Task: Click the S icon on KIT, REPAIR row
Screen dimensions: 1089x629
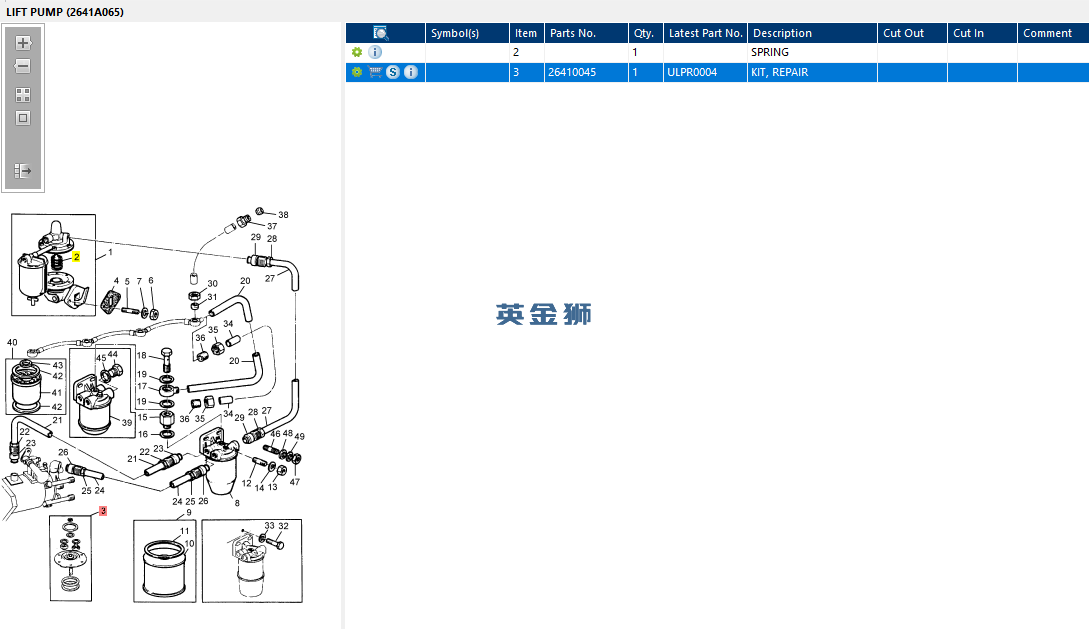Action: coord(393,72)
